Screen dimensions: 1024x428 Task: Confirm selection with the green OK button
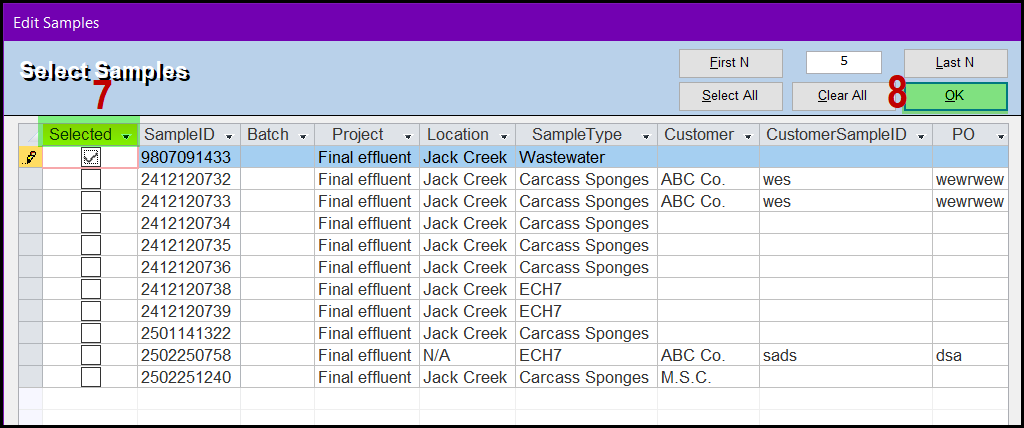pos(955,96)
